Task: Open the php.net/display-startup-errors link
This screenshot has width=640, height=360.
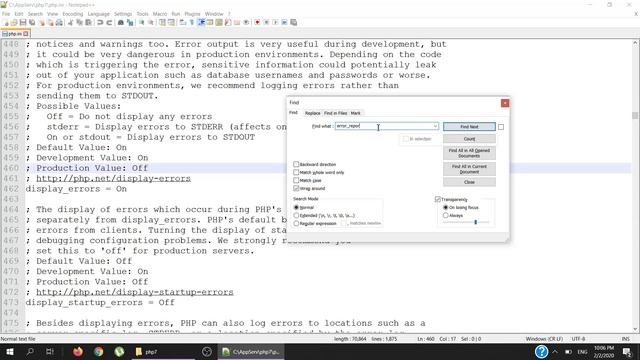Action: pos(135,292)
